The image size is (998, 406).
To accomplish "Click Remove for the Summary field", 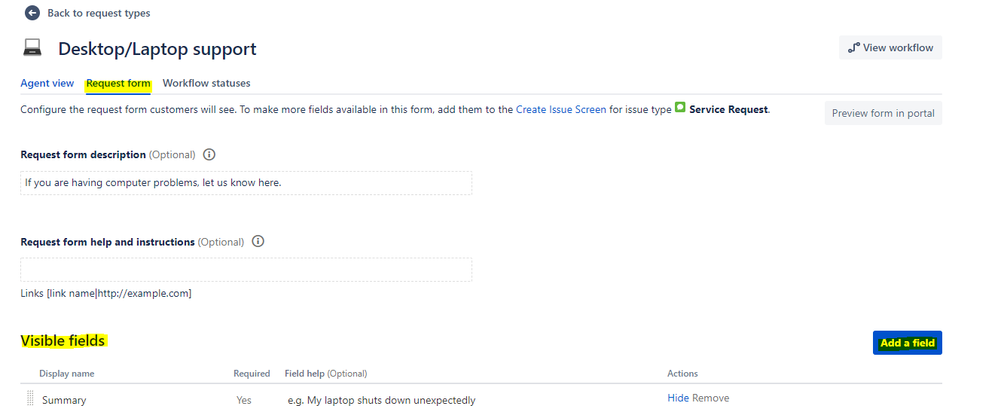I will click(x=711, y=398).
